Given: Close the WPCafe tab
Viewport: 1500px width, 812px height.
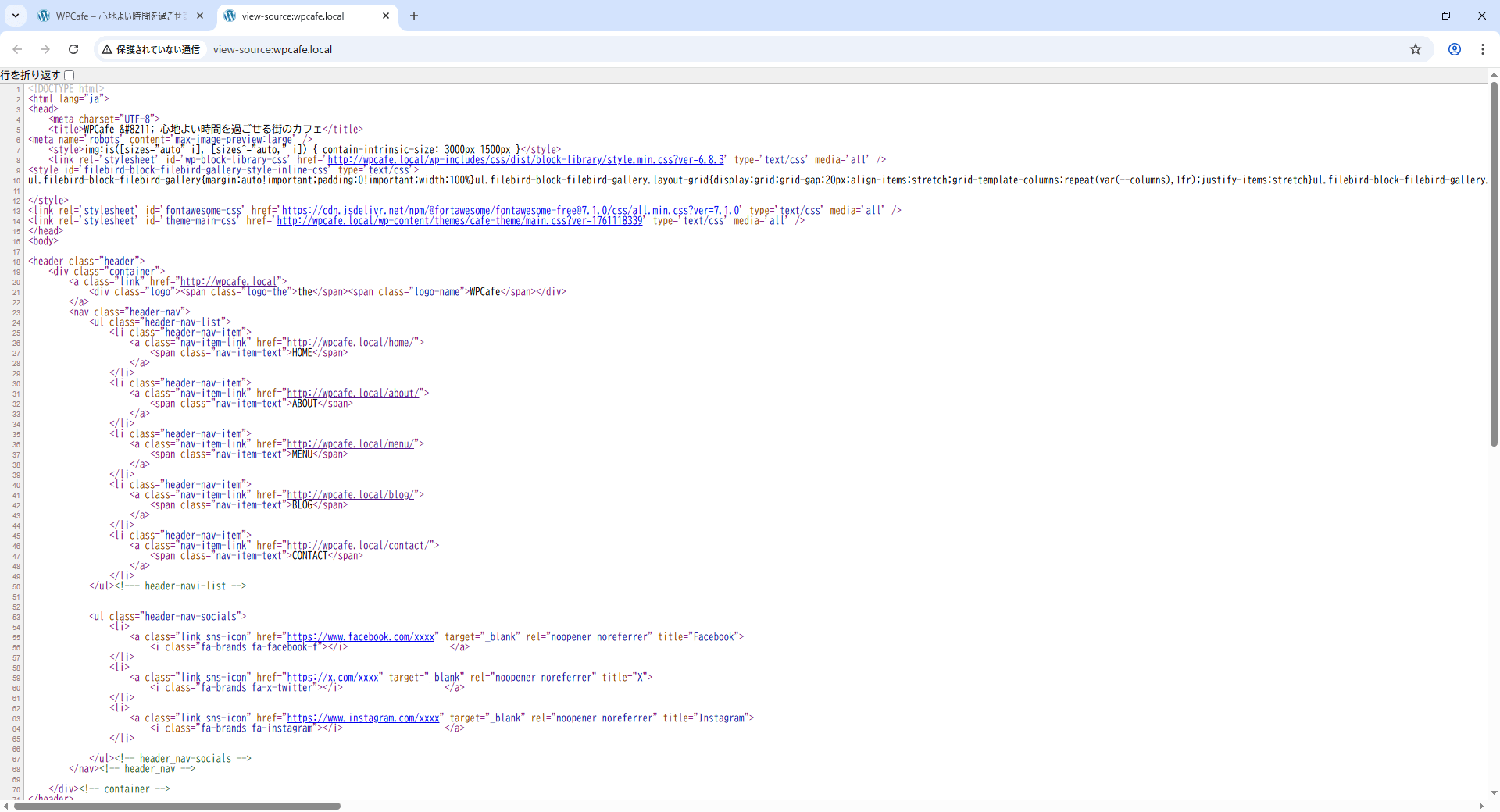Looking at the screenshot, I should pyautogui.click(x=200, y=16).
